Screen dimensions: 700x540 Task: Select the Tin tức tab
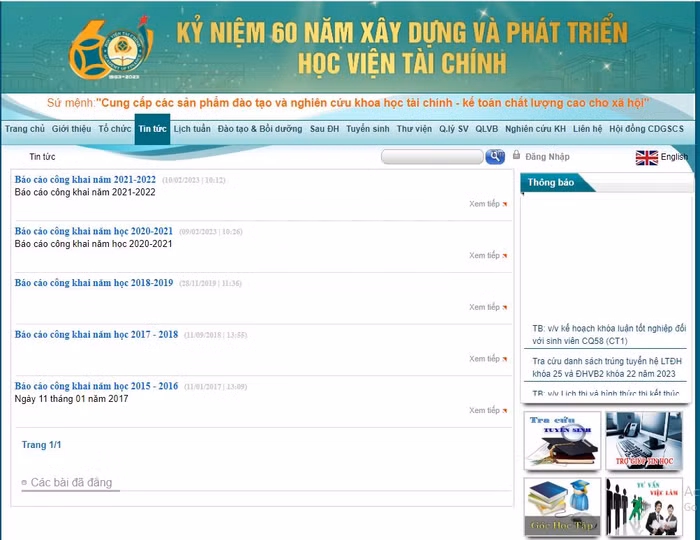coord(152,129)
